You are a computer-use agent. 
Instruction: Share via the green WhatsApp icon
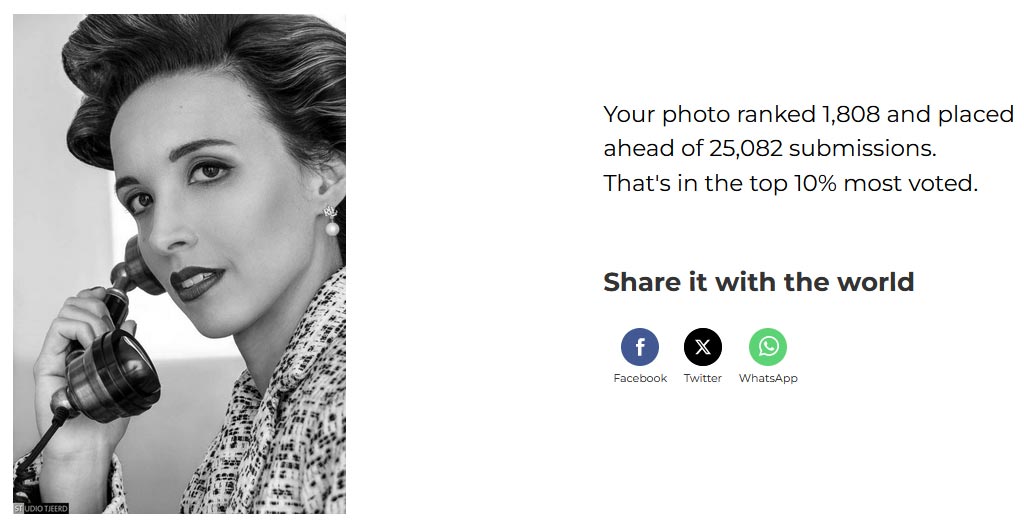tap(768, 346)
